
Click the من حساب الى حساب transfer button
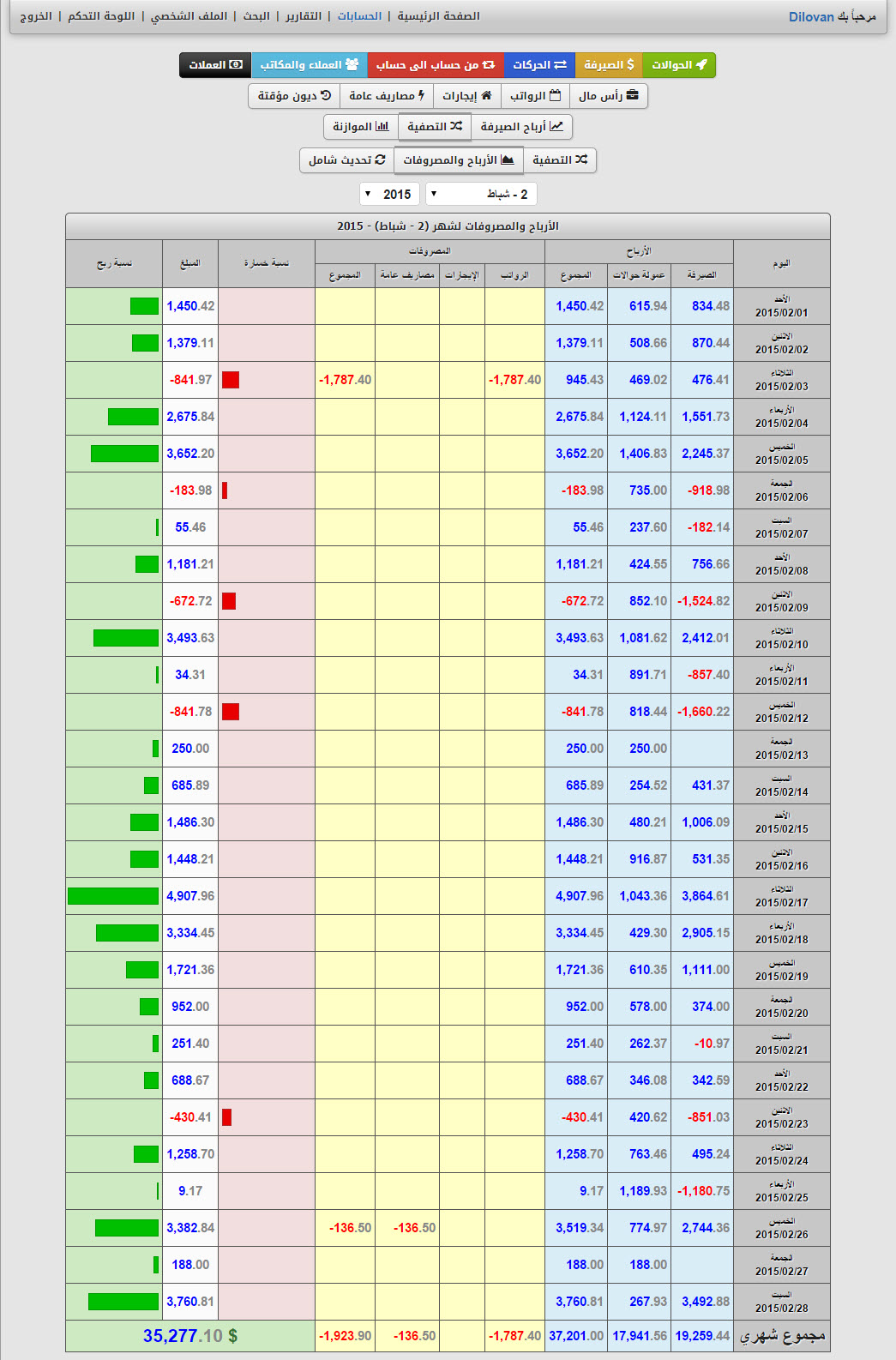coord(436,65)
